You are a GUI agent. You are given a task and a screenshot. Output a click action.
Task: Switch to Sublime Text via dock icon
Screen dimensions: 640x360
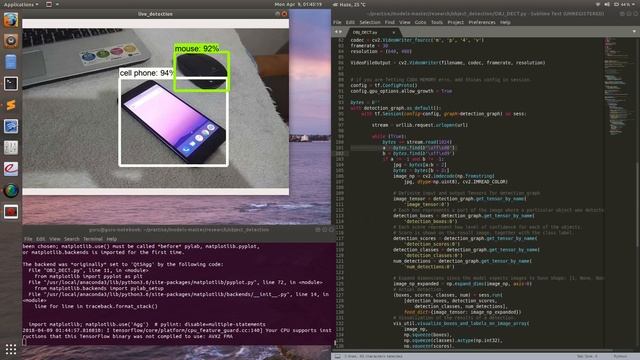(11, 105)
